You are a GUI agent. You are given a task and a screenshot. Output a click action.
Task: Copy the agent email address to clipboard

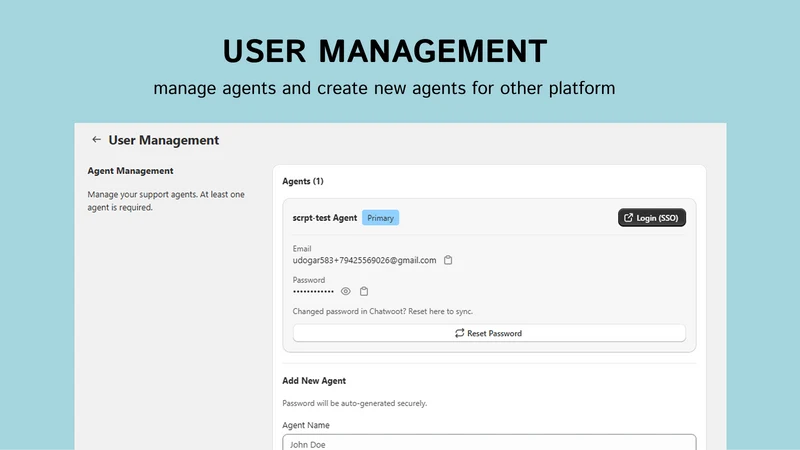pos(448,260)
